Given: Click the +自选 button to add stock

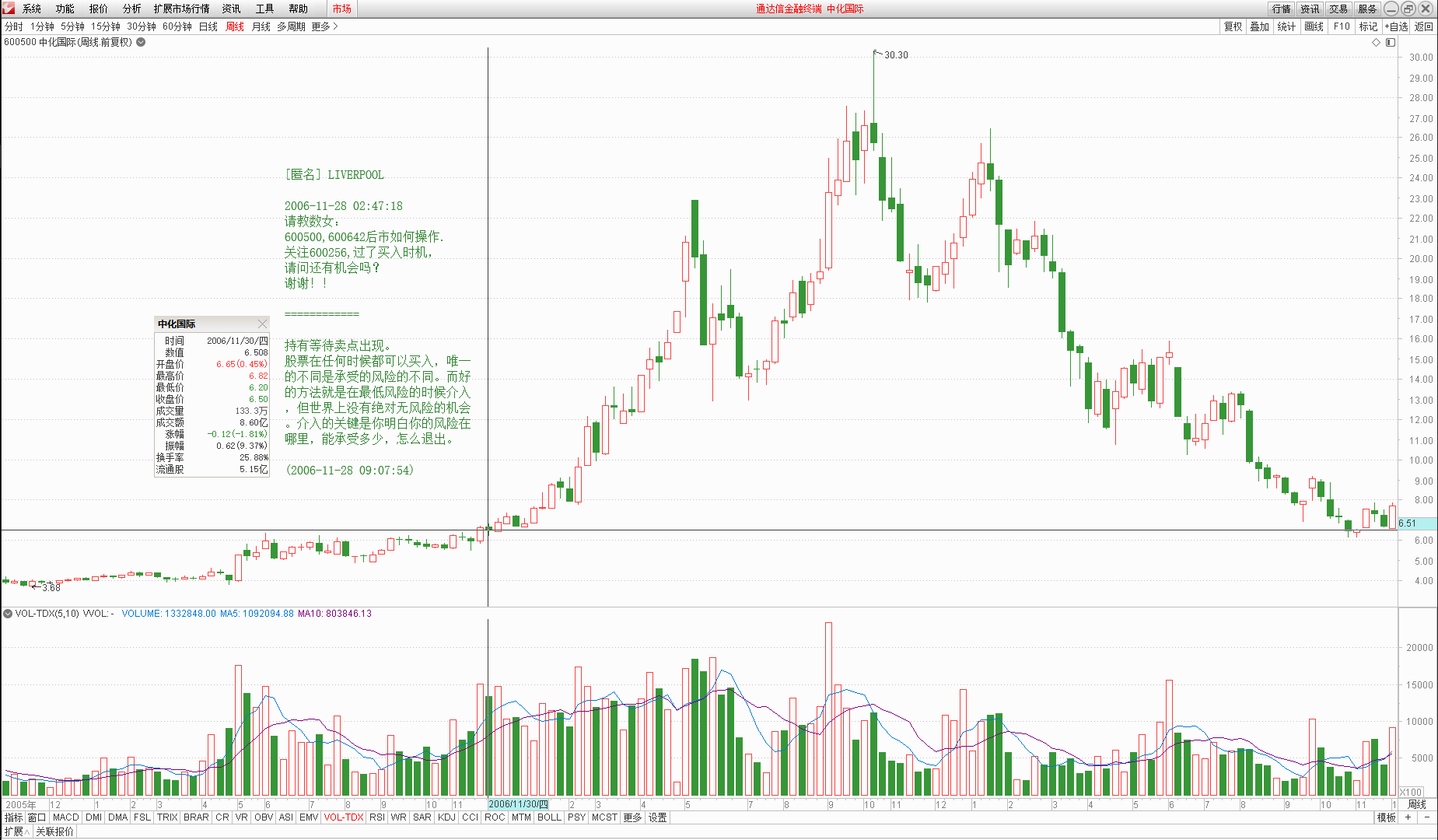Looking at the screenshot, I should [x=1396, y=26].
